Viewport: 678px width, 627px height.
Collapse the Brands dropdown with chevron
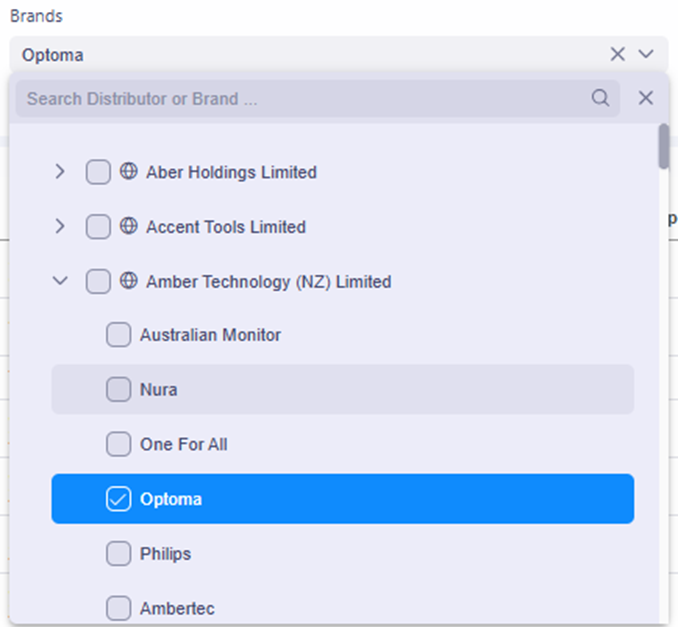pyautogui.click(x=646, y=54)
